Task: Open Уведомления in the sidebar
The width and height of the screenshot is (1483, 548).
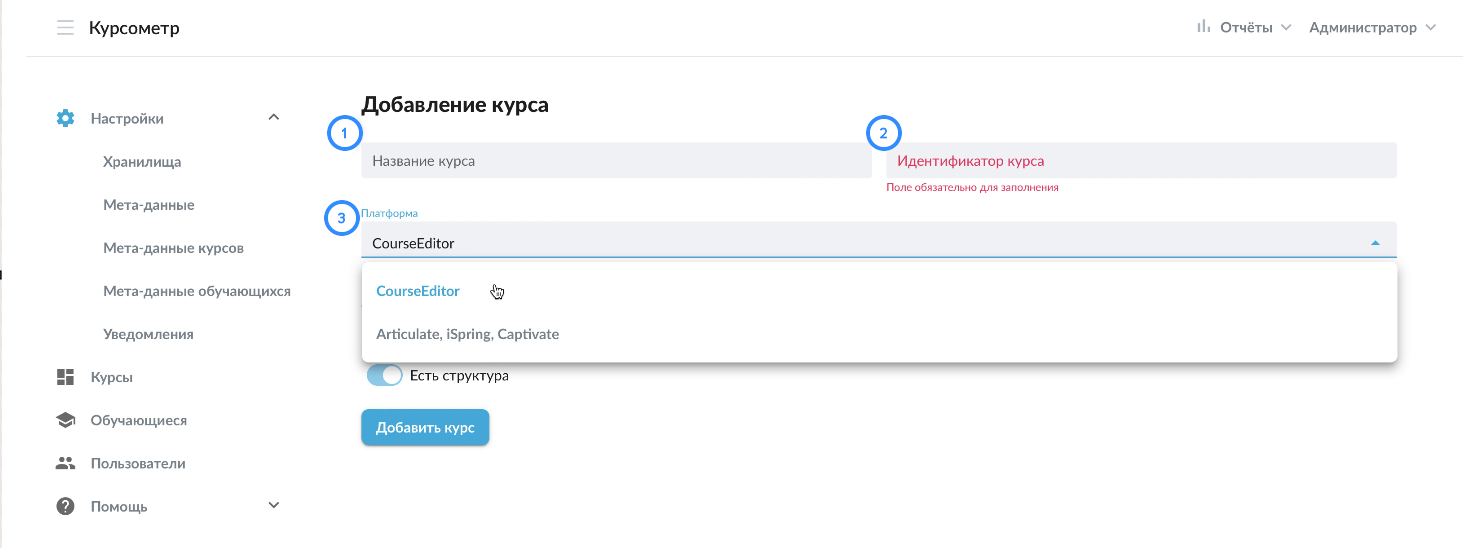Action: point(148,334)
